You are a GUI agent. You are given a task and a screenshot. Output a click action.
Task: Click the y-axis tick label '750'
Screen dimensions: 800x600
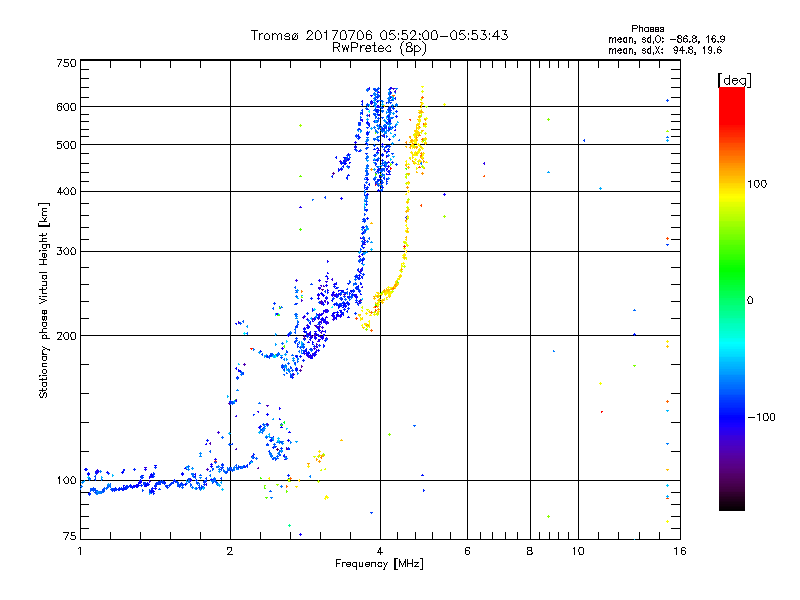tap(67, 63)
